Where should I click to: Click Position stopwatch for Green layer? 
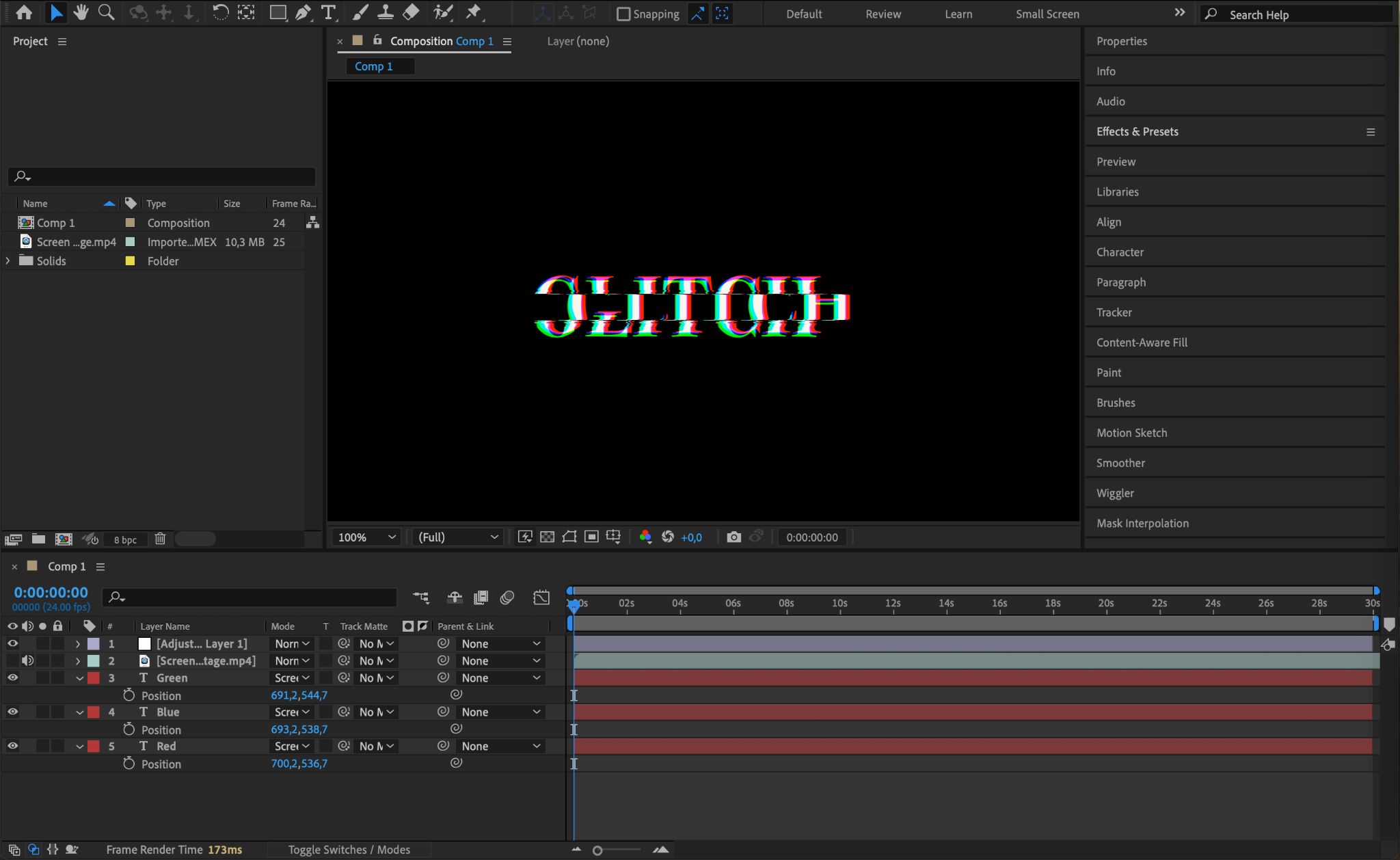pos(129,695)
